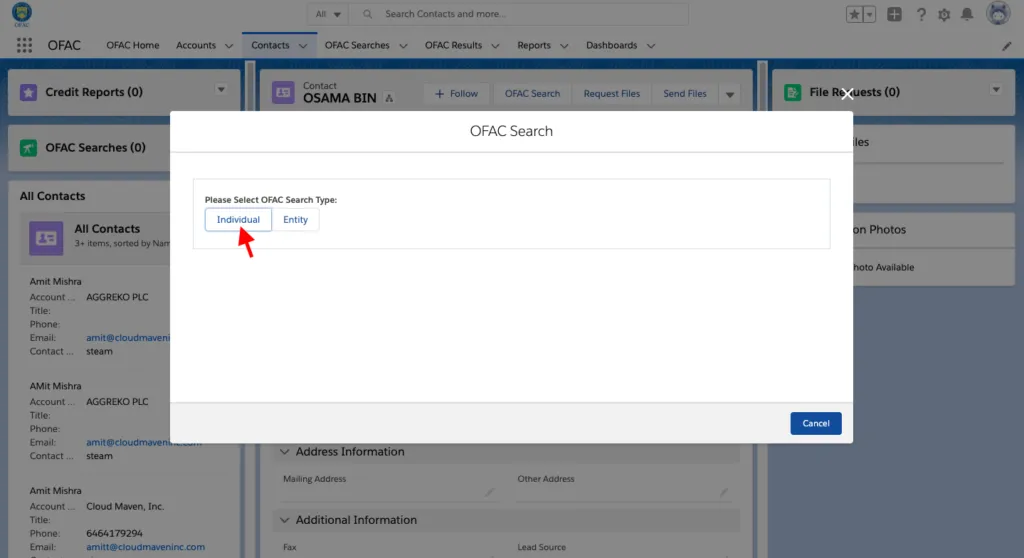Open the global actions plus icon
1024x558 pixels.
(894, 14)
